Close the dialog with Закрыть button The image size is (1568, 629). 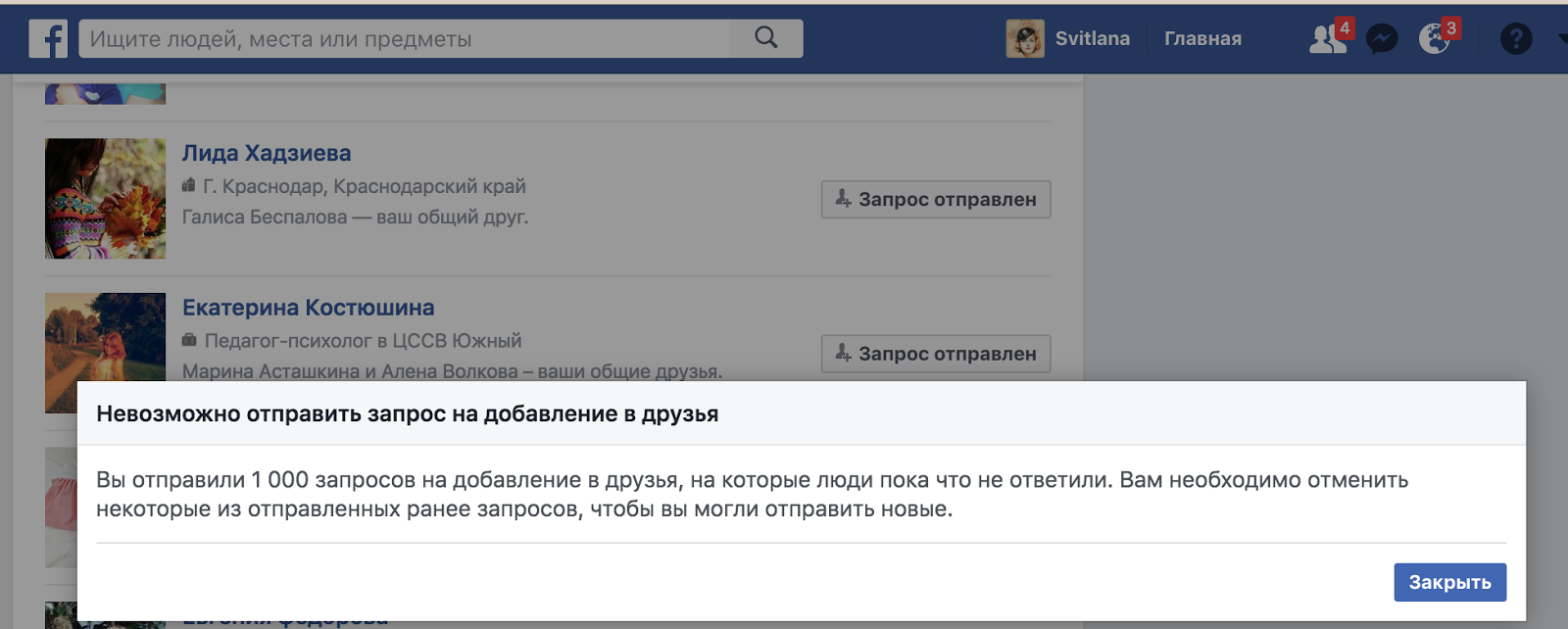1449,582
